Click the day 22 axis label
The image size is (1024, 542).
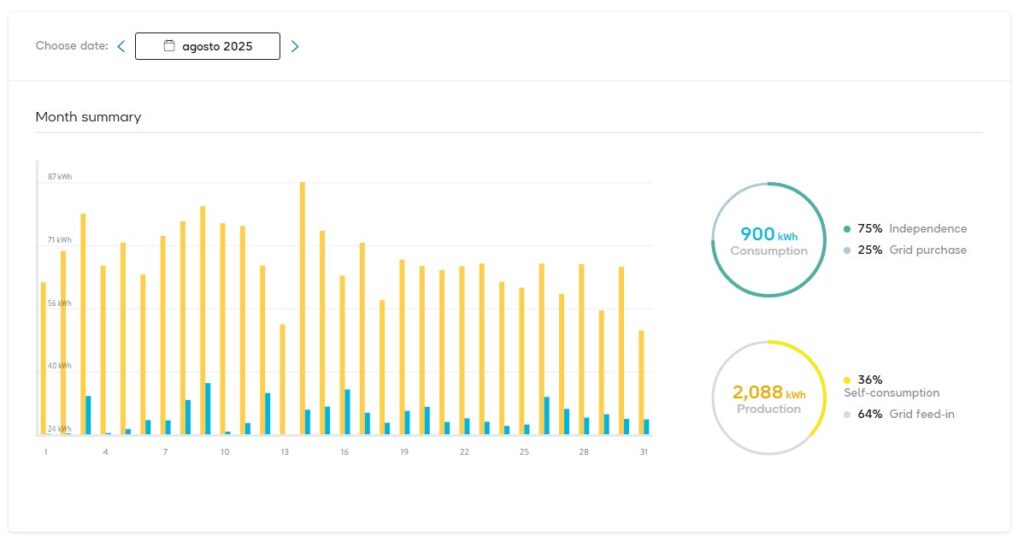(x=464, y=452)
